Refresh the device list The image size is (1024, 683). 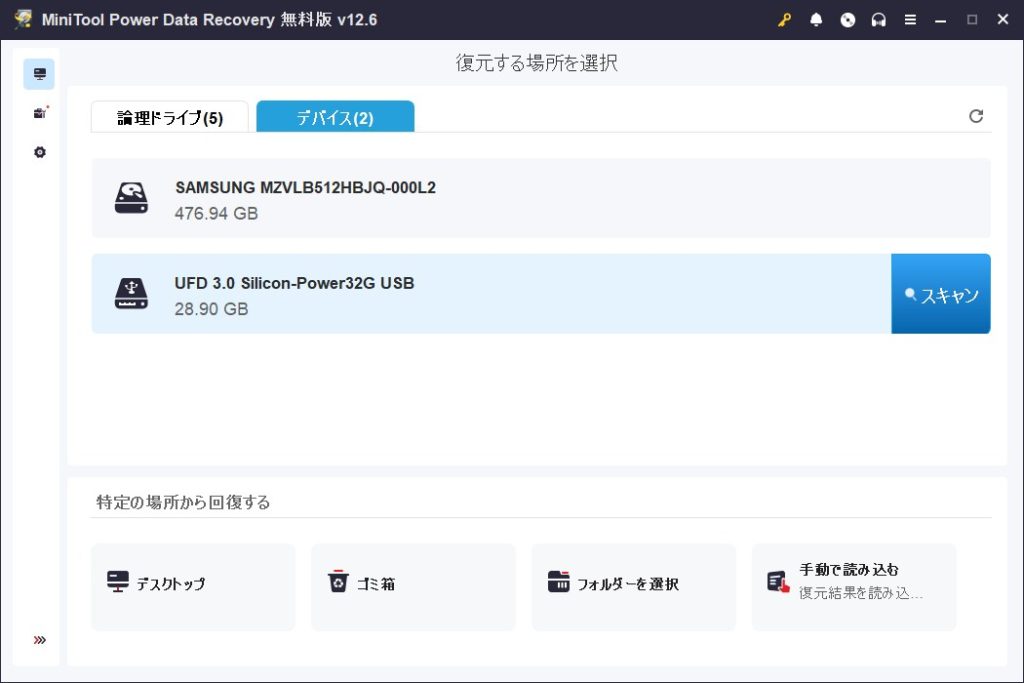976,116
